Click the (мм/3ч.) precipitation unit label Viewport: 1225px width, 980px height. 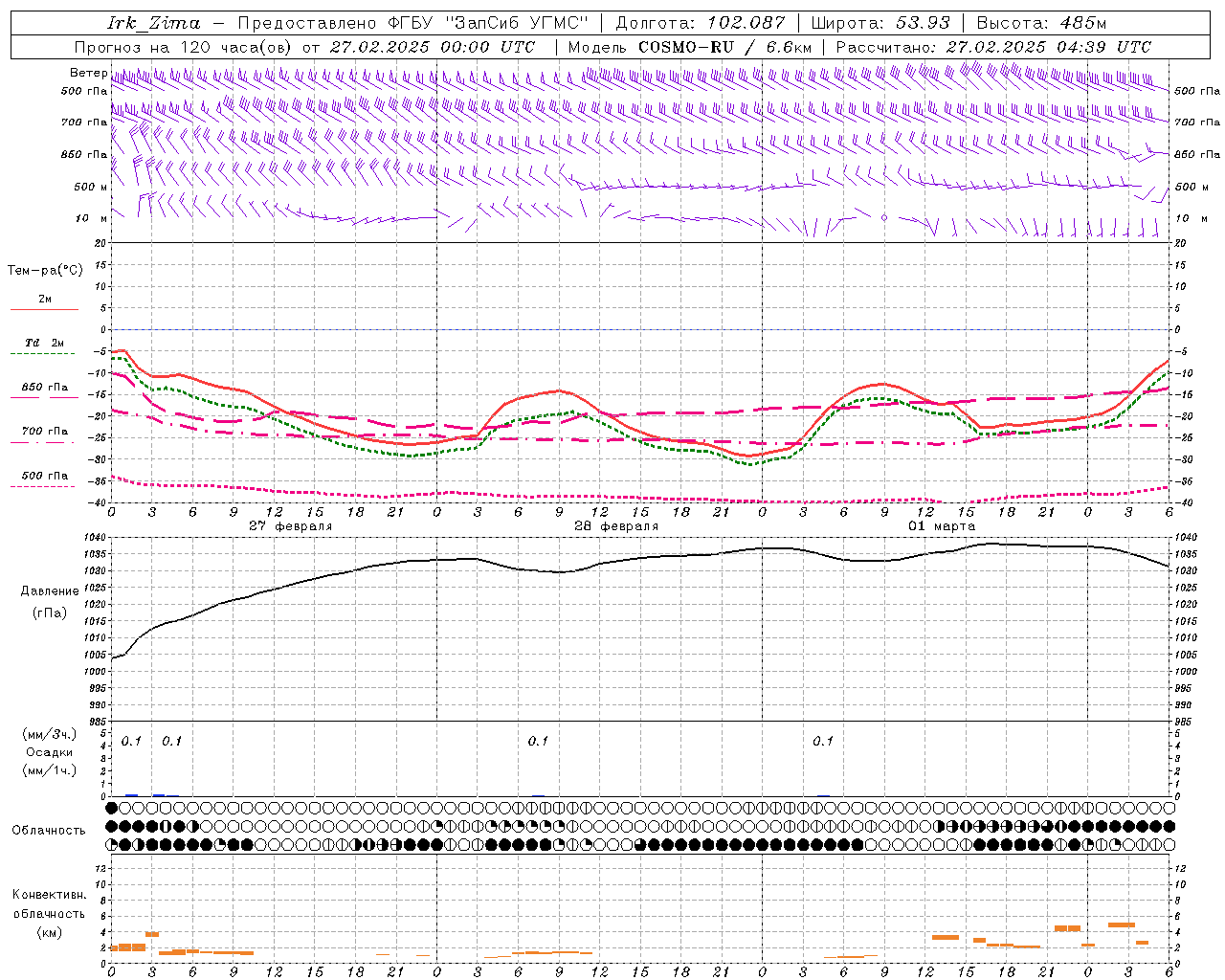click(50, 734)
